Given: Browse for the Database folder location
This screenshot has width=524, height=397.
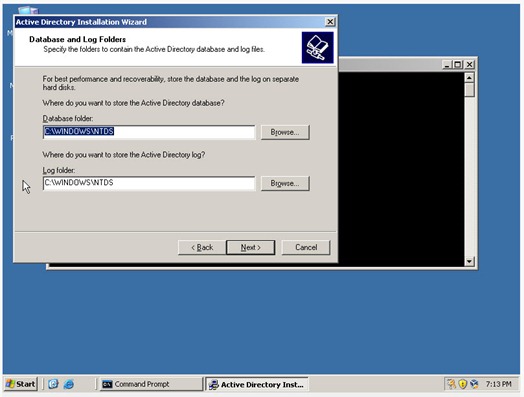Looking at the screenshot, I should (x=285, y=132).
